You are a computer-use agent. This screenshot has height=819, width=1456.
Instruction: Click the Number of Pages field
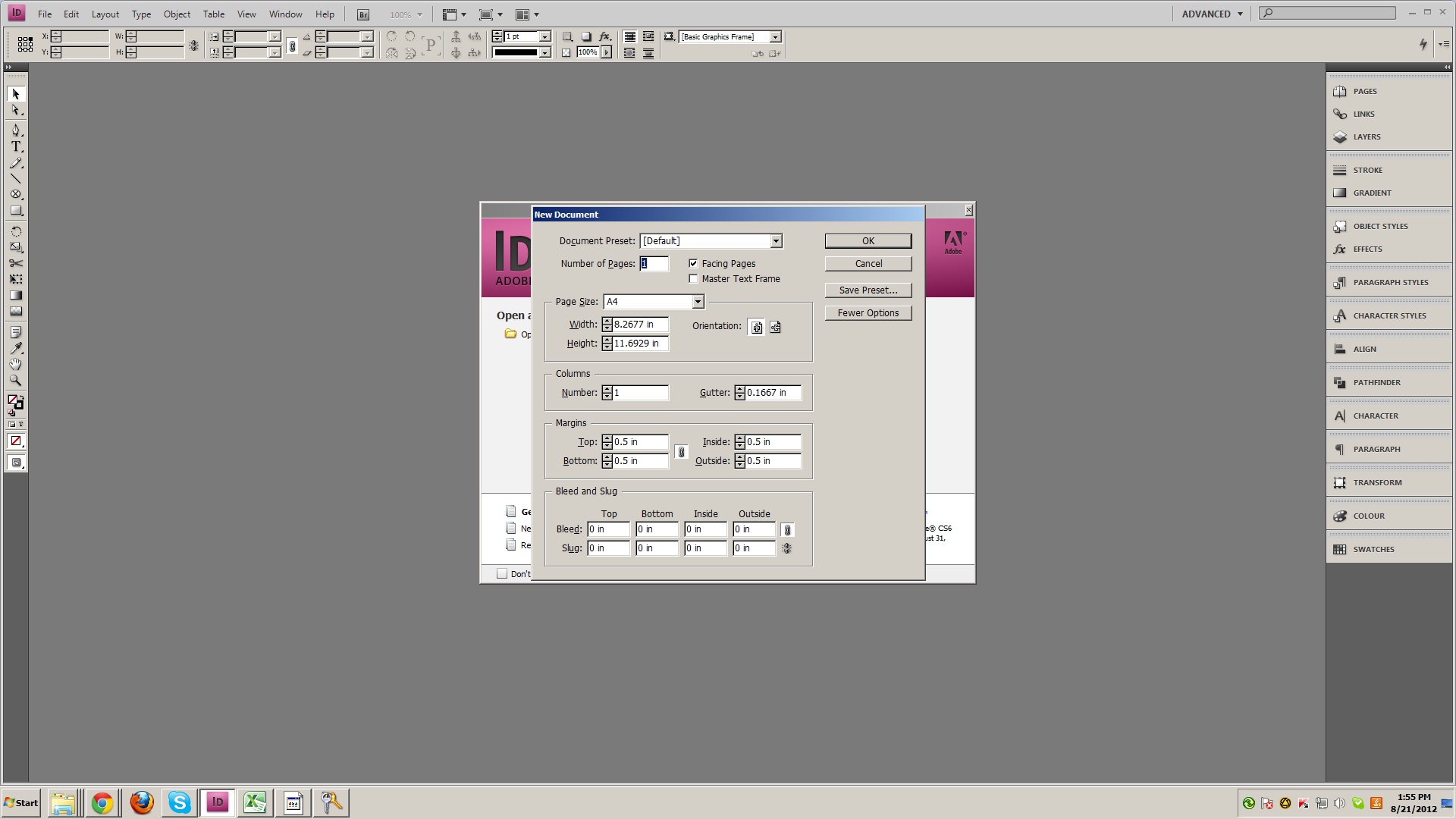coord(654,263)
